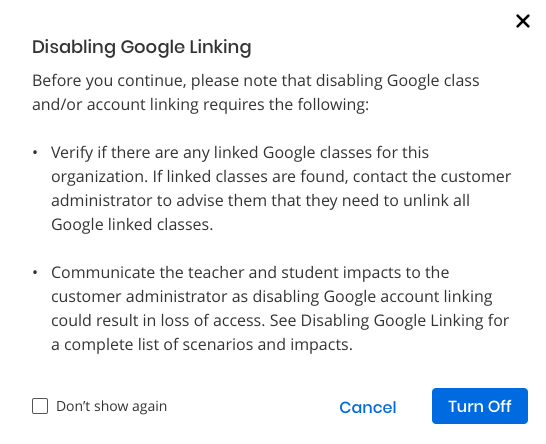The height and width of the screenshot is (444, 546).
Task: Confirm with the Turn Off button
Action: click(480, 406)
